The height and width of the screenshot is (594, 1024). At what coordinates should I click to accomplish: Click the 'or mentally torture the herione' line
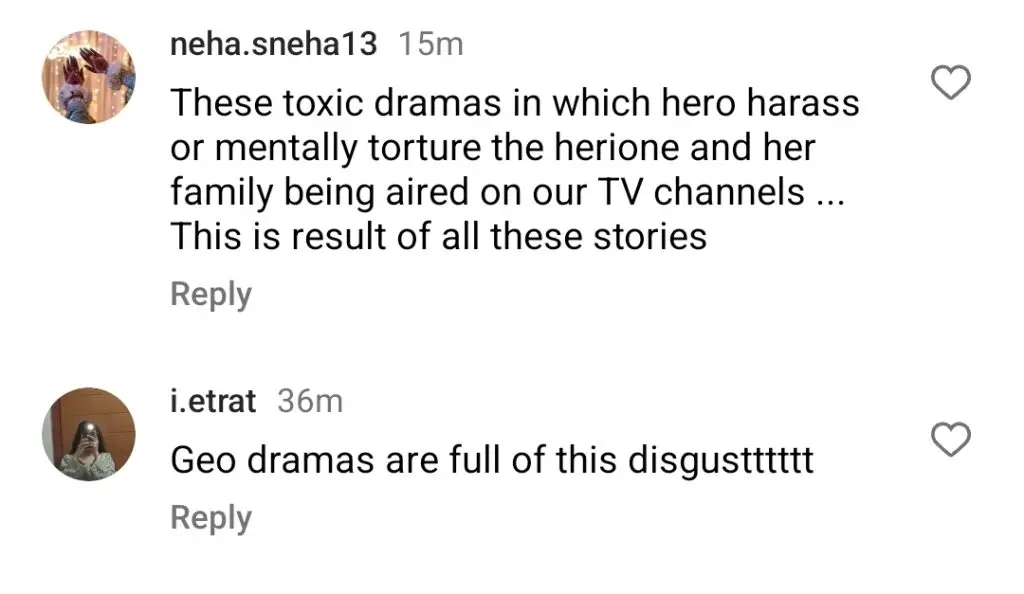(492, 148)
